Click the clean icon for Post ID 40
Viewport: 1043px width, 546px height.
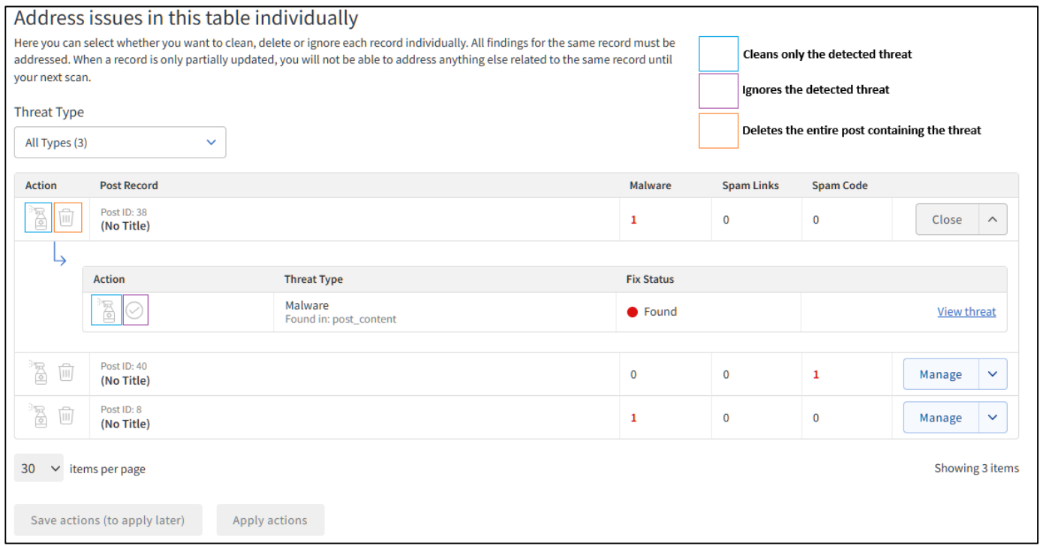[38, 373]
